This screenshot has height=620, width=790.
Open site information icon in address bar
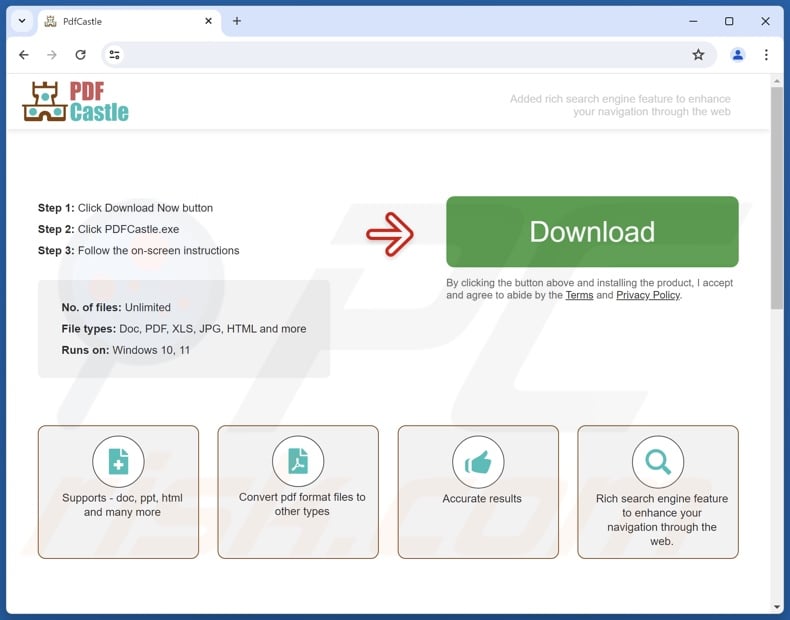[x=114, y=55]
